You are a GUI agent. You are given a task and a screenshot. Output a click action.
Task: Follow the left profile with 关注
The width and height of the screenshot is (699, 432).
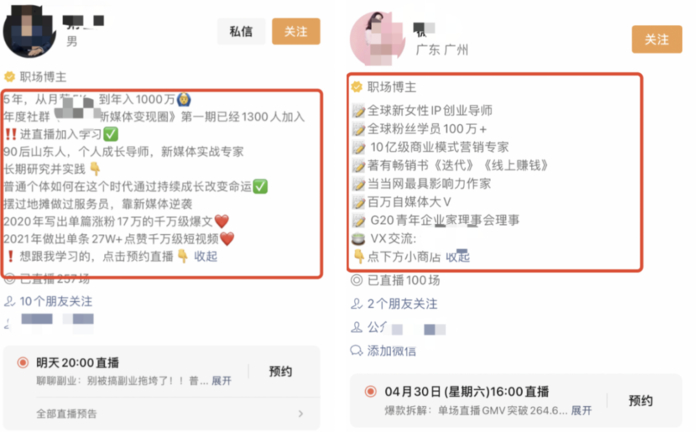click(x=296, y=31)
